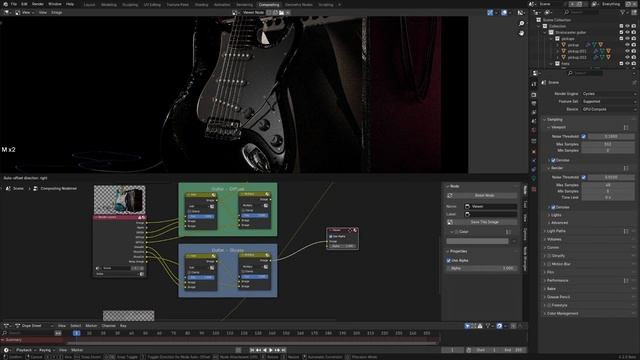Expand the Color Management panel
This screenshot has width=640, height=360.
point(562,313)
